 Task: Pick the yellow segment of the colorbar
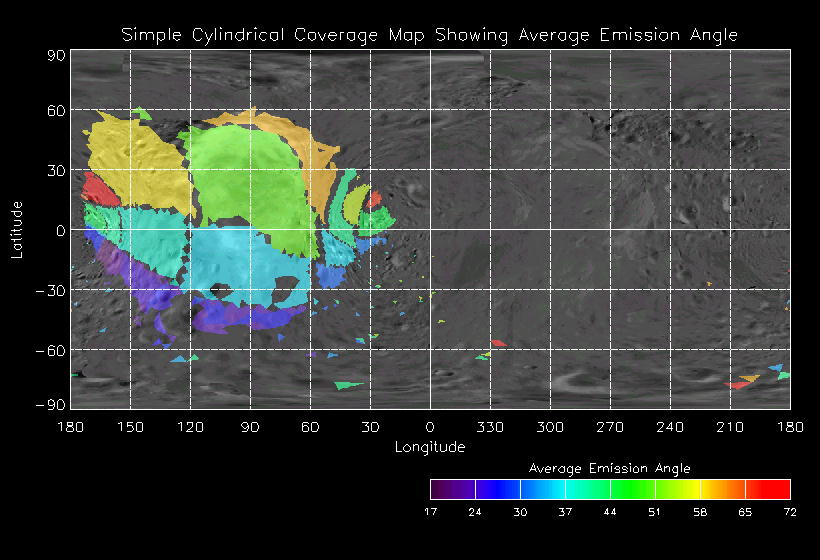click(x=690, y=489)
